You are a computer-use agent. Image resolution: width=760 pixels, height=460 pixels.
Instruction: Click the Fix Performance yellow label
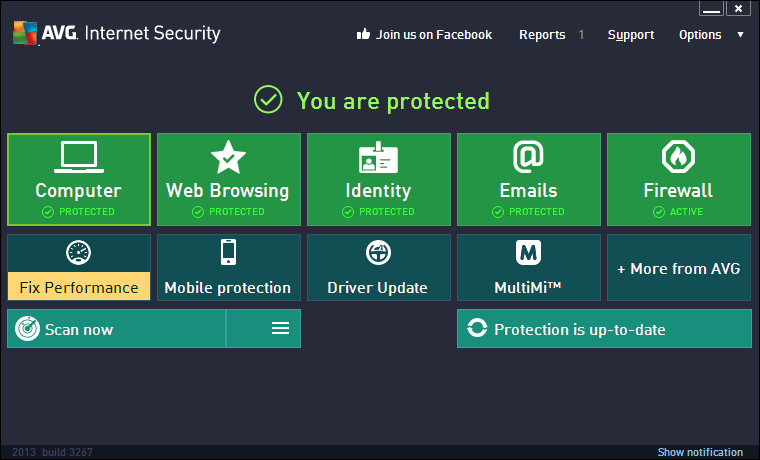coord(79,287)
